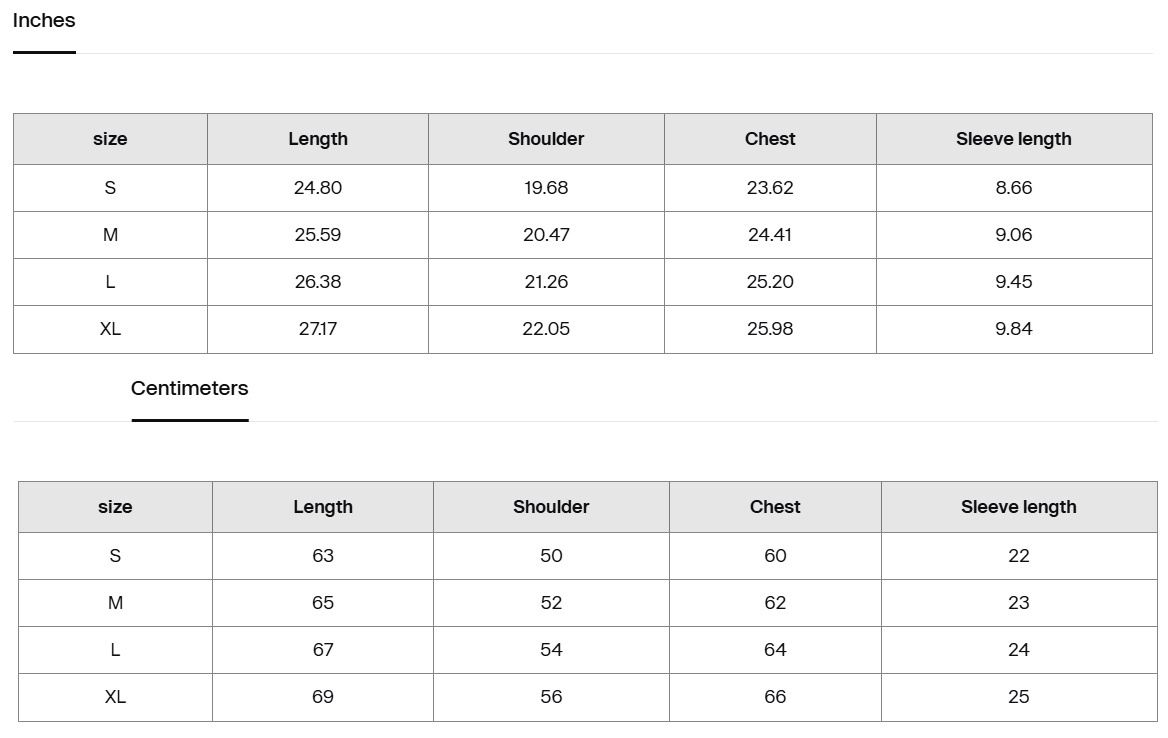Screen dimensions: 1168x738
Task: Click the 23 sleeve length cell
Action: tap(1018, 603)
